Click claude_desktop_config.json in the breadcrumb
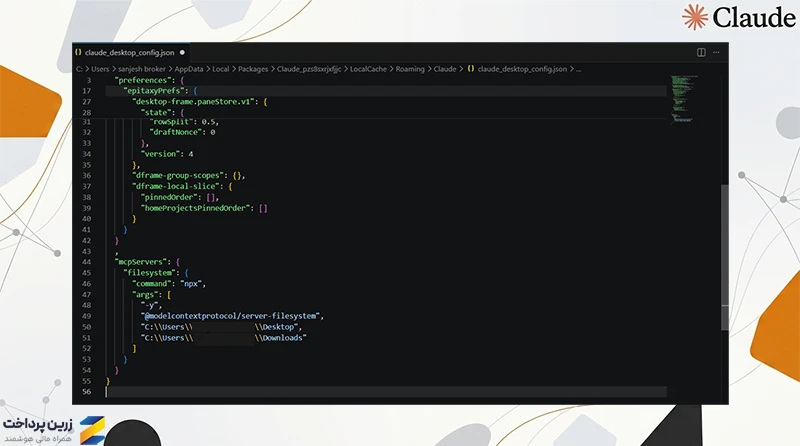Viewport: 800px width, 446px height. 522,69
